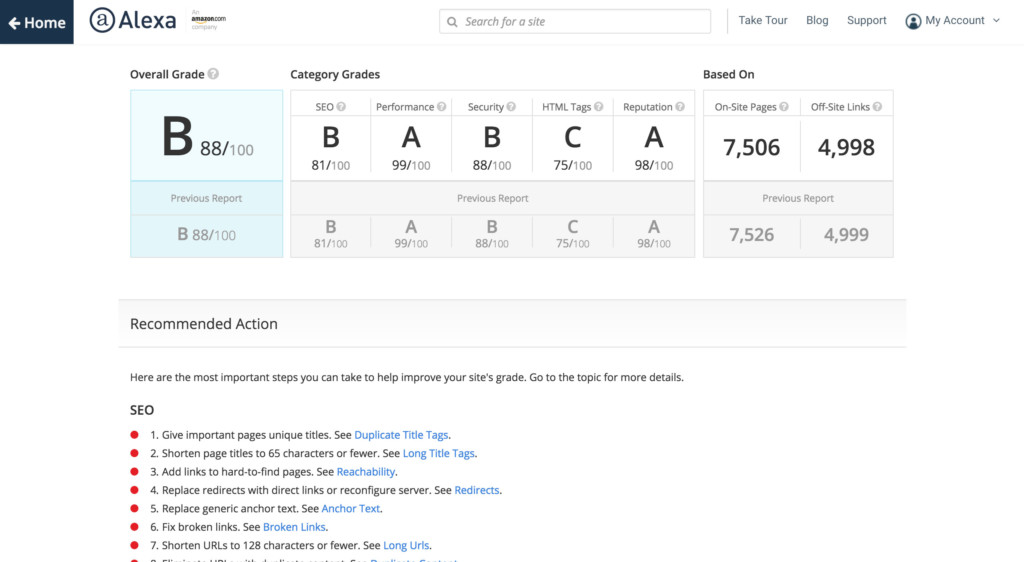Click the Security help question mark icon
This screenshot has width=1024, height=562.
click(512, 107)
